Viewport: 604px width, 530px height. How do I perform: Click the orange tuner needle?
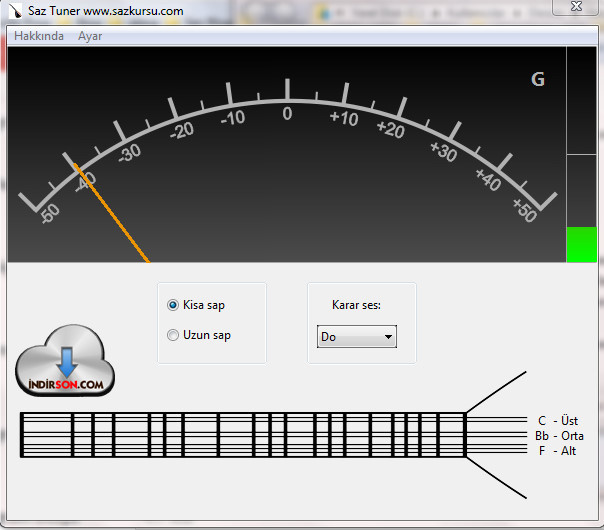(x=112, y=213)
